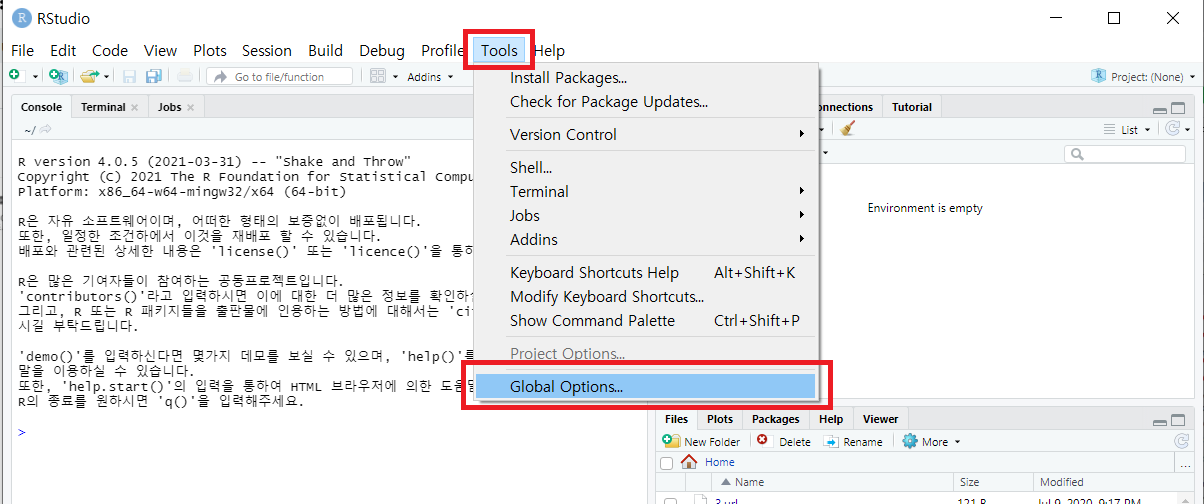This screenshot has width=1204, height=504.
Task: Open the View menu
Action: (160, 50)
